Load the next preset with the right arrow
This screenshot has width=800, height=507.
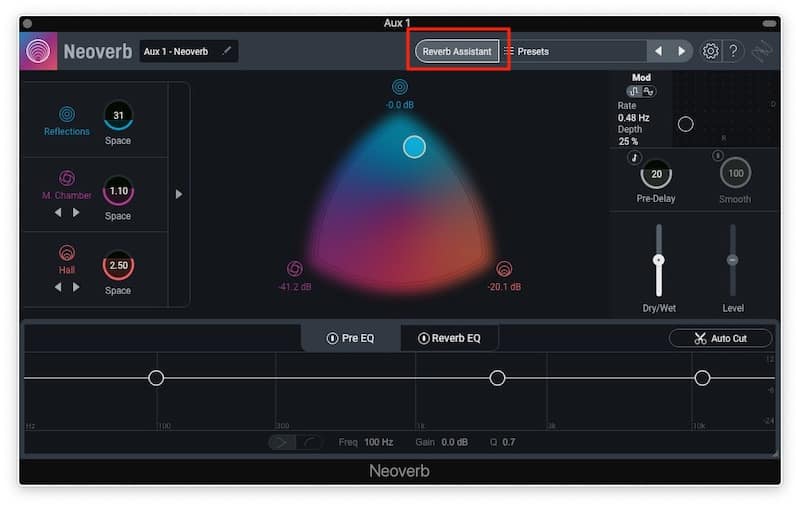click(681, 51)
